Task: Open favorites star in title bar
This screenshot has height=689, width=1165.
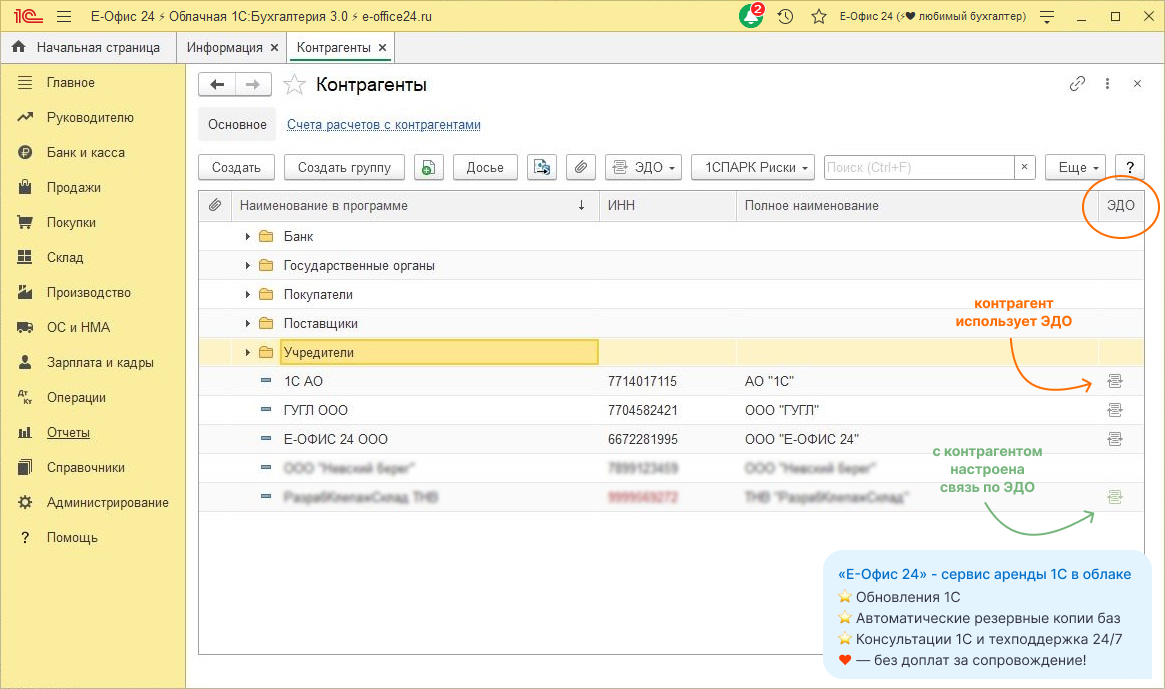Action: pyautogui.click(x=819, y=16)
